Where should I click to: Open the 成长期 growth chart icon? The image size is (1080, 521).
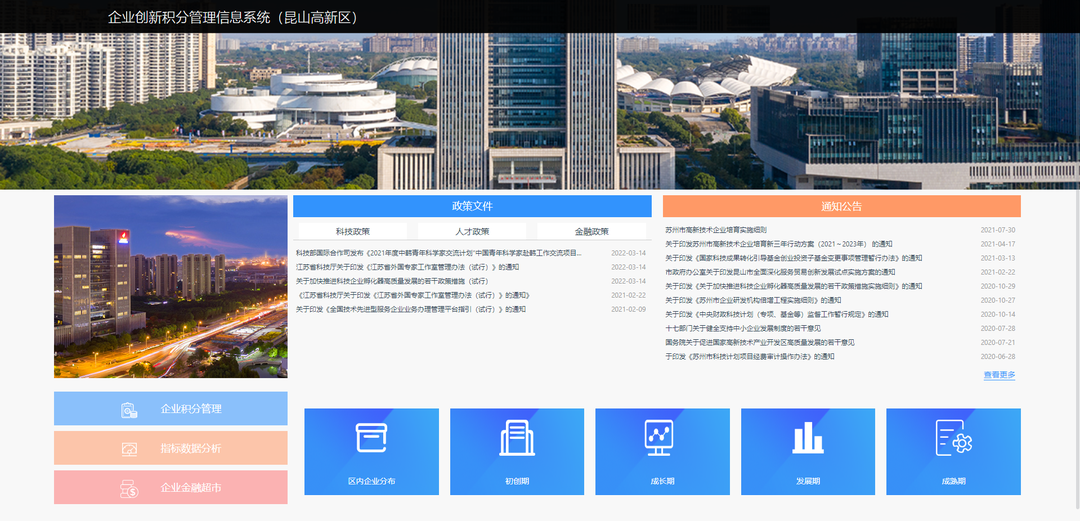[661, 436]
